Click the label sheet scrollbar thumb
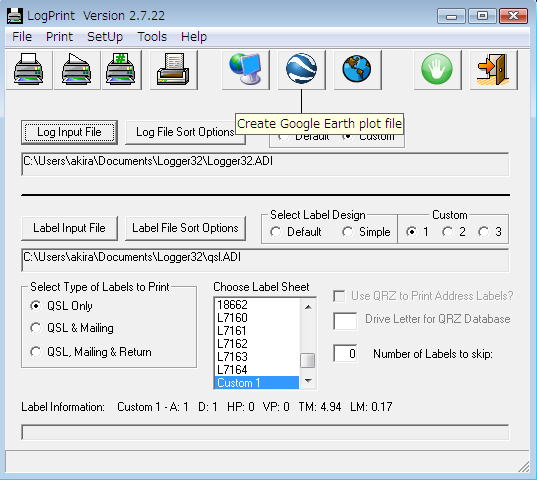The height and width of the screenshot is (480, 537). (x=308, y=360)
